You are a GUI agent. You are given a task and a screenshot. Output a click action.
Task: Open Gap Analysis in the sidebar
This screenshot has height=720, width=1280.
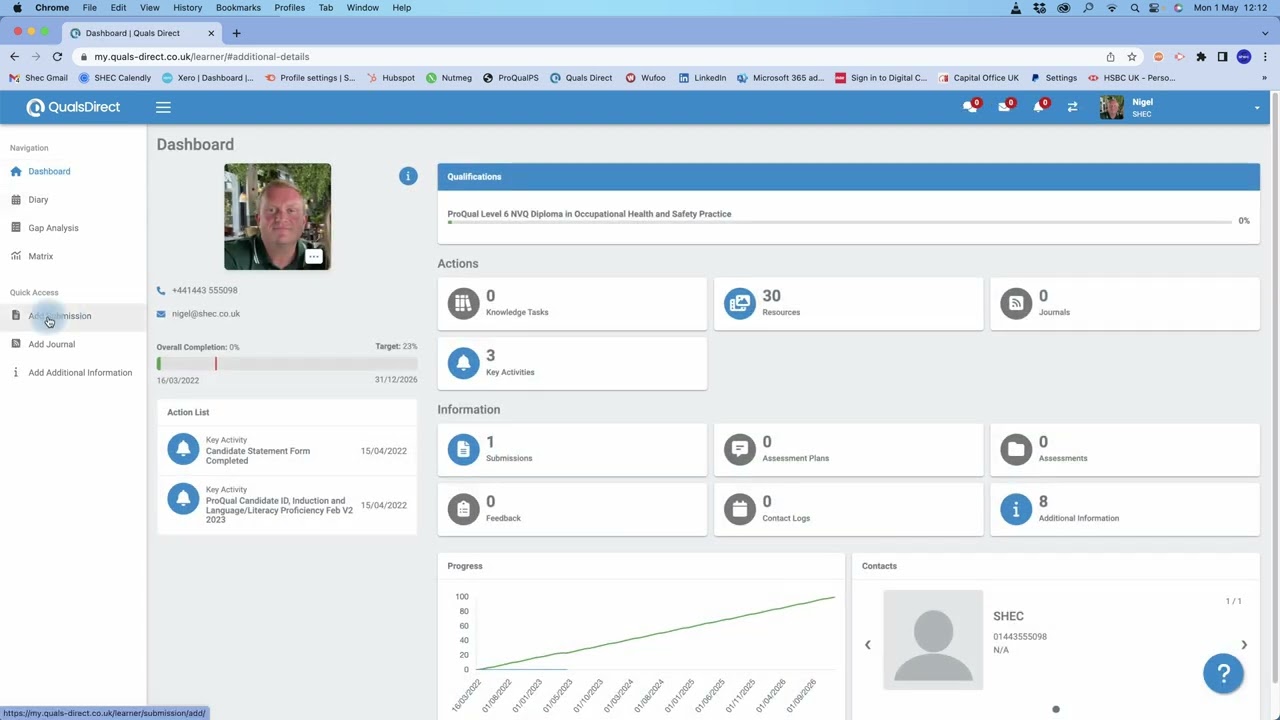click(x=53, y=228)
